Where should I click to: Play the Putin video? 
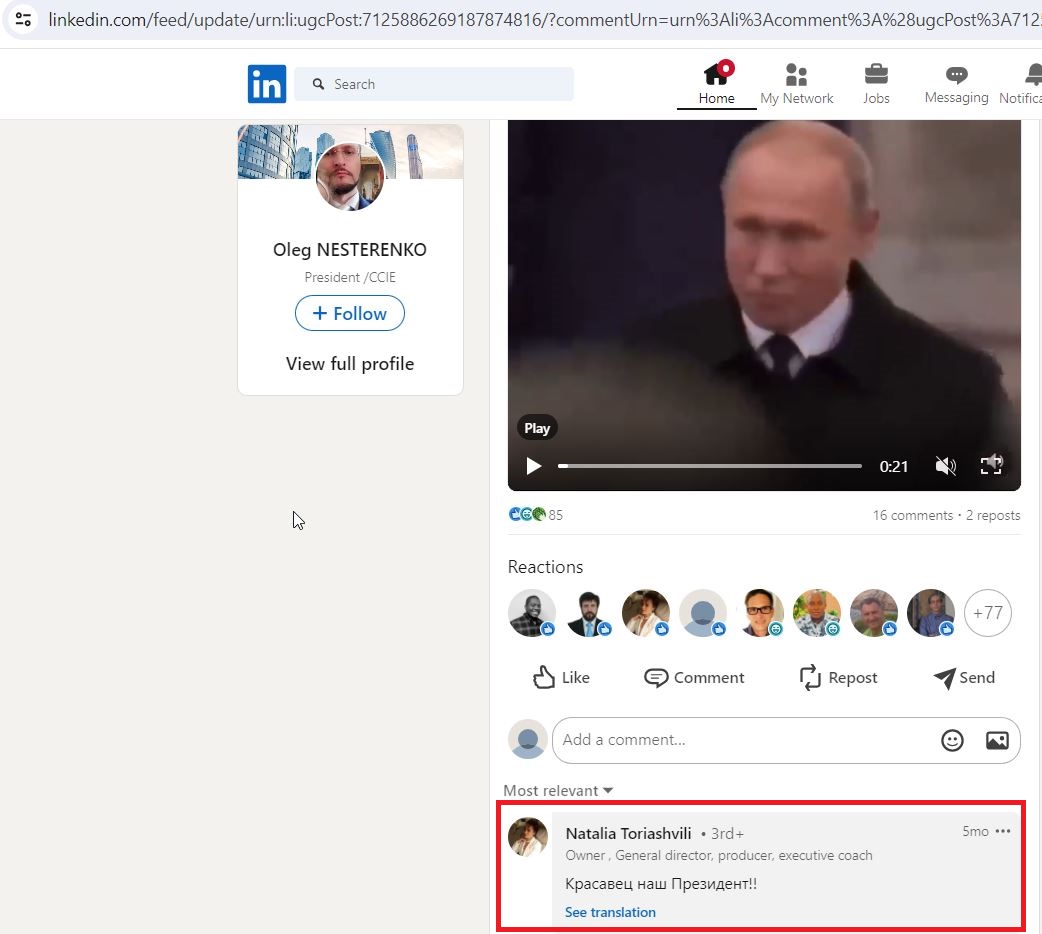[533, 465]
